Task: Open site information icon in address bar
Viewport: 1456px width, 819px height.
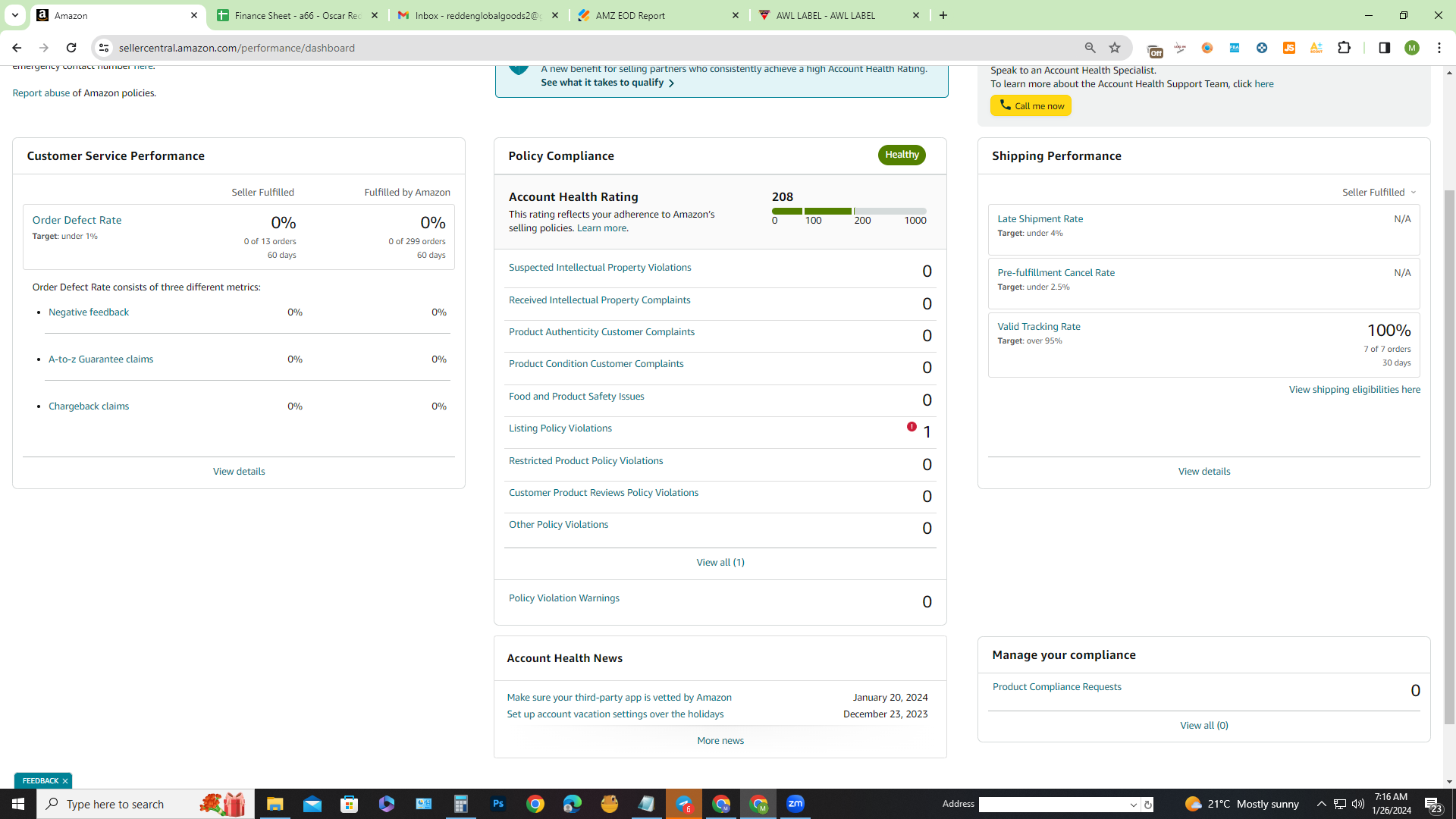Action: coord(104,48)
